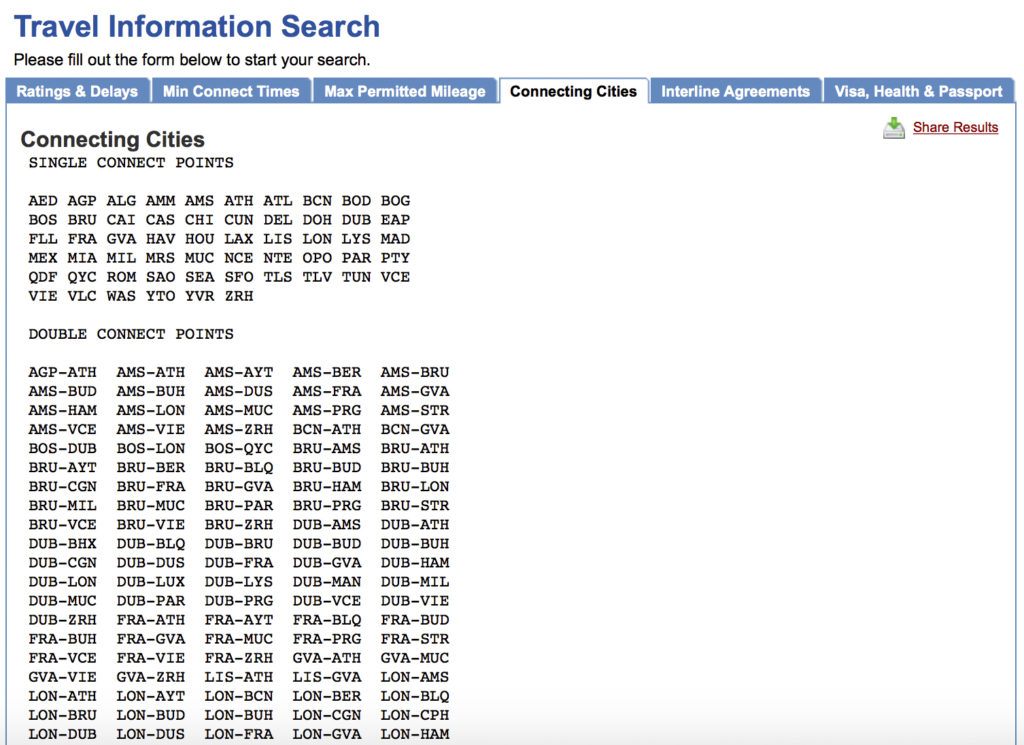The height and width of the screenshot is (745, 1024).
Task: Click the DOUBLE CONNECT POINTS heading text
Action: coord(131,334)
